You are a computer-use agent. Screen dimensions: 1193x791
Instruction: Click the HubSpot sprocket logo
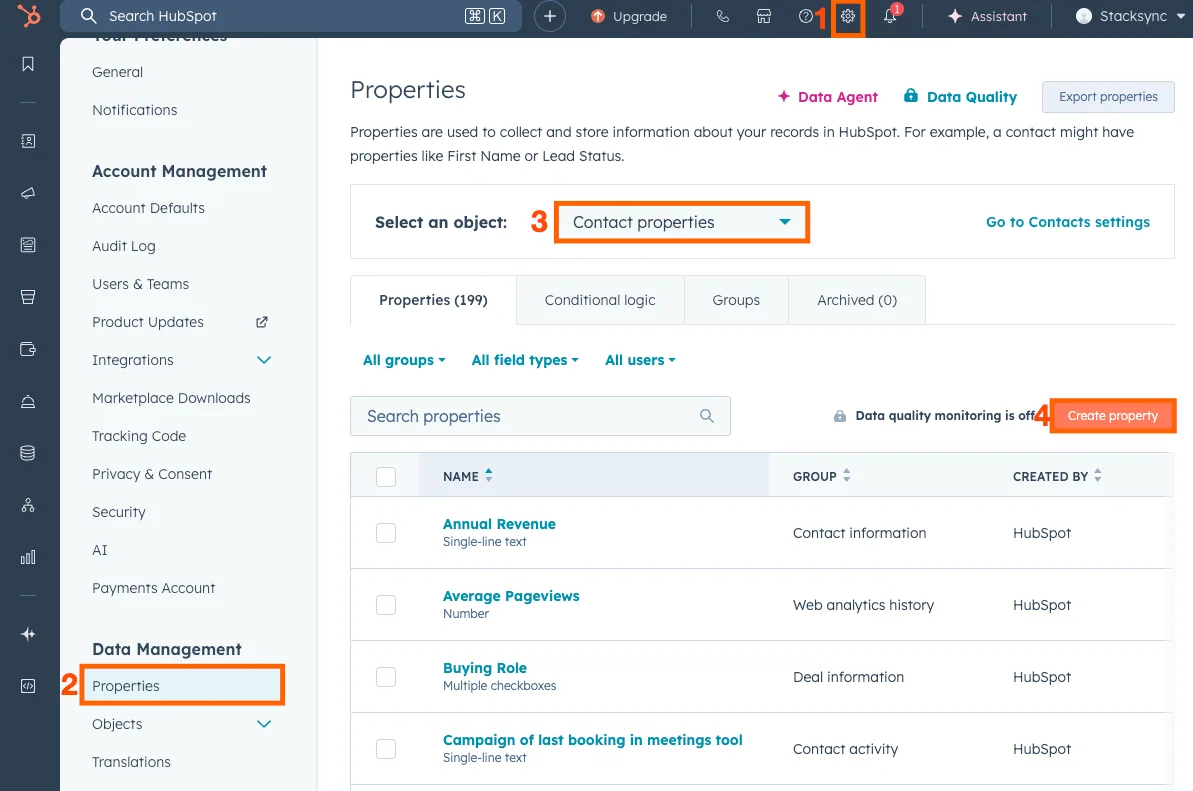(29, 15)
